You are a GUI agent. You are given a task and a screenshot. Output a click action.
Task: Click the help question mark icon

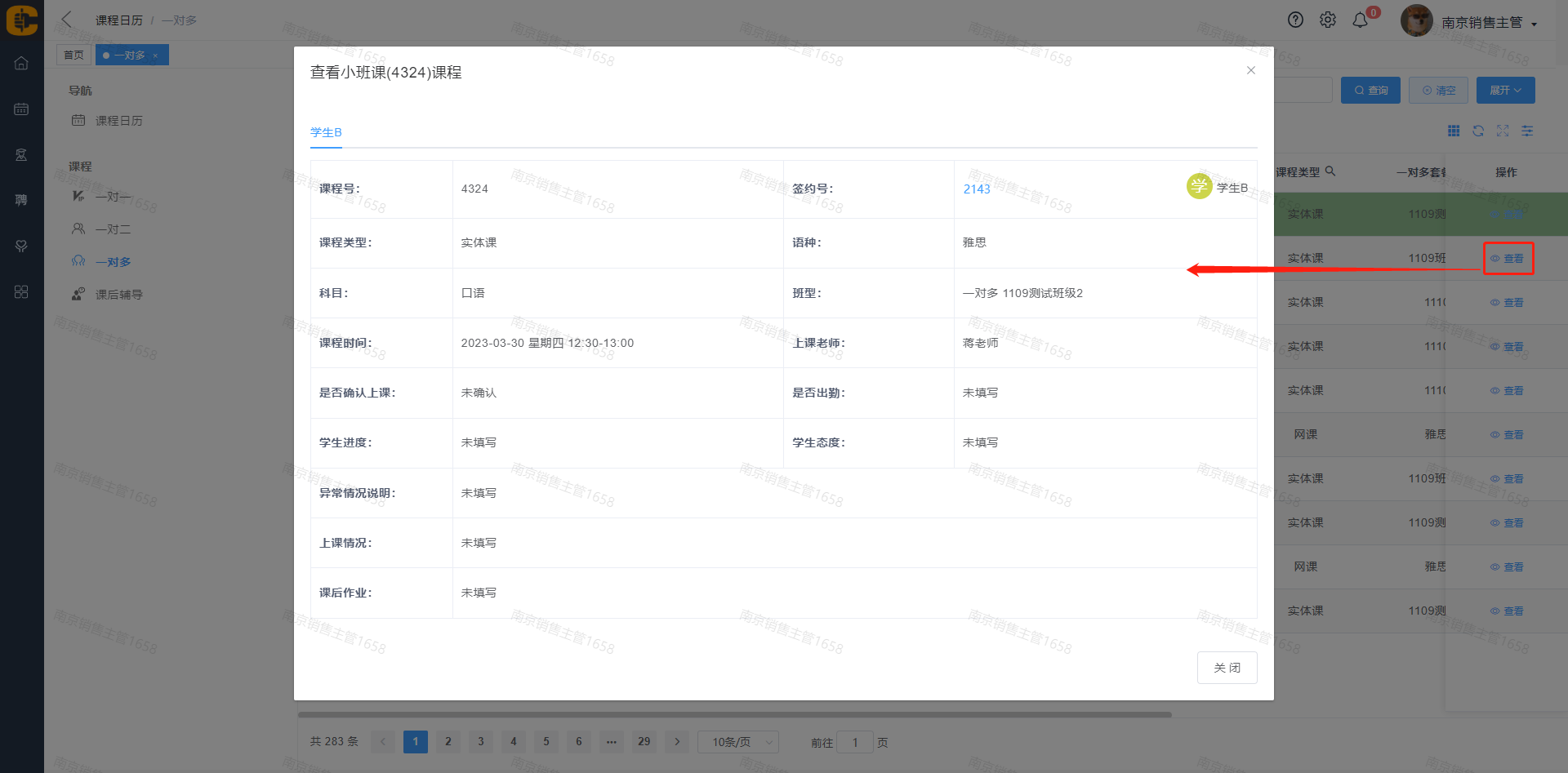point(1295,20)
